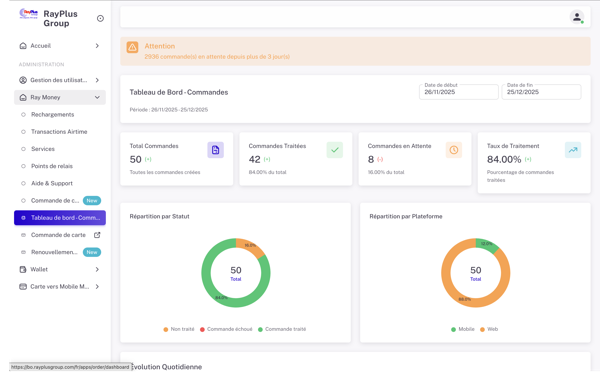The image size is (600, 382).
Task: Click the Commandes en Attente card
Action: click(x=415, y=159)
